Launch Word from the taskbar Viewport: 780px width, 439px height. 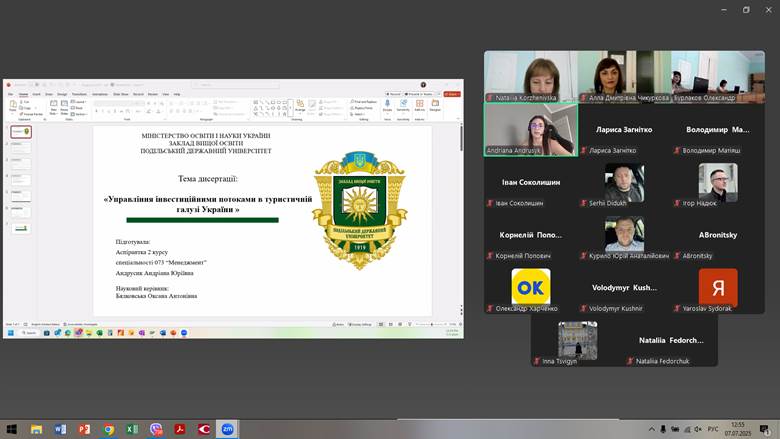(x=60, y=429)
